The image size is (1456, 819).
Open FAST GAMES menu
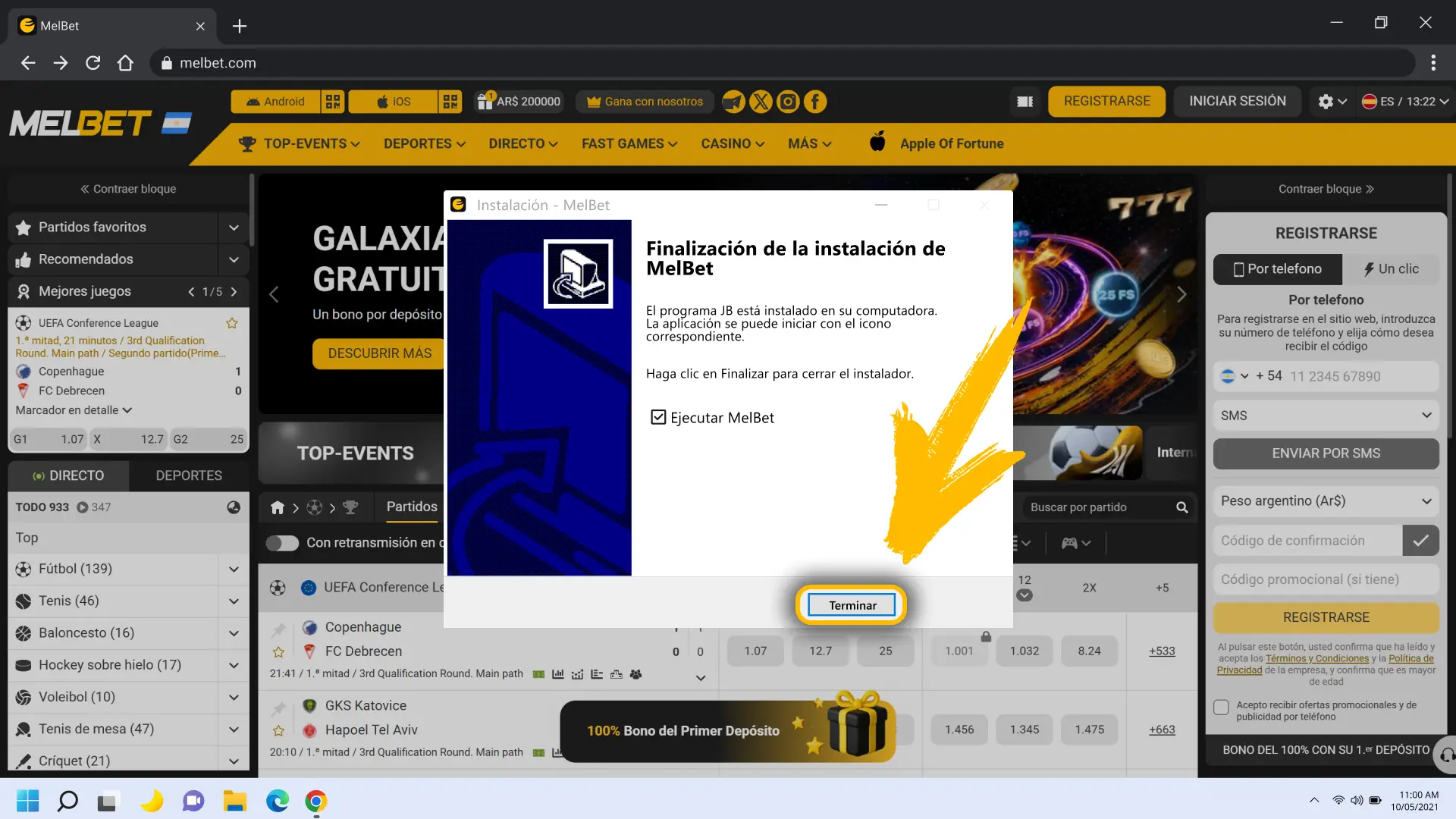(629, 144)
